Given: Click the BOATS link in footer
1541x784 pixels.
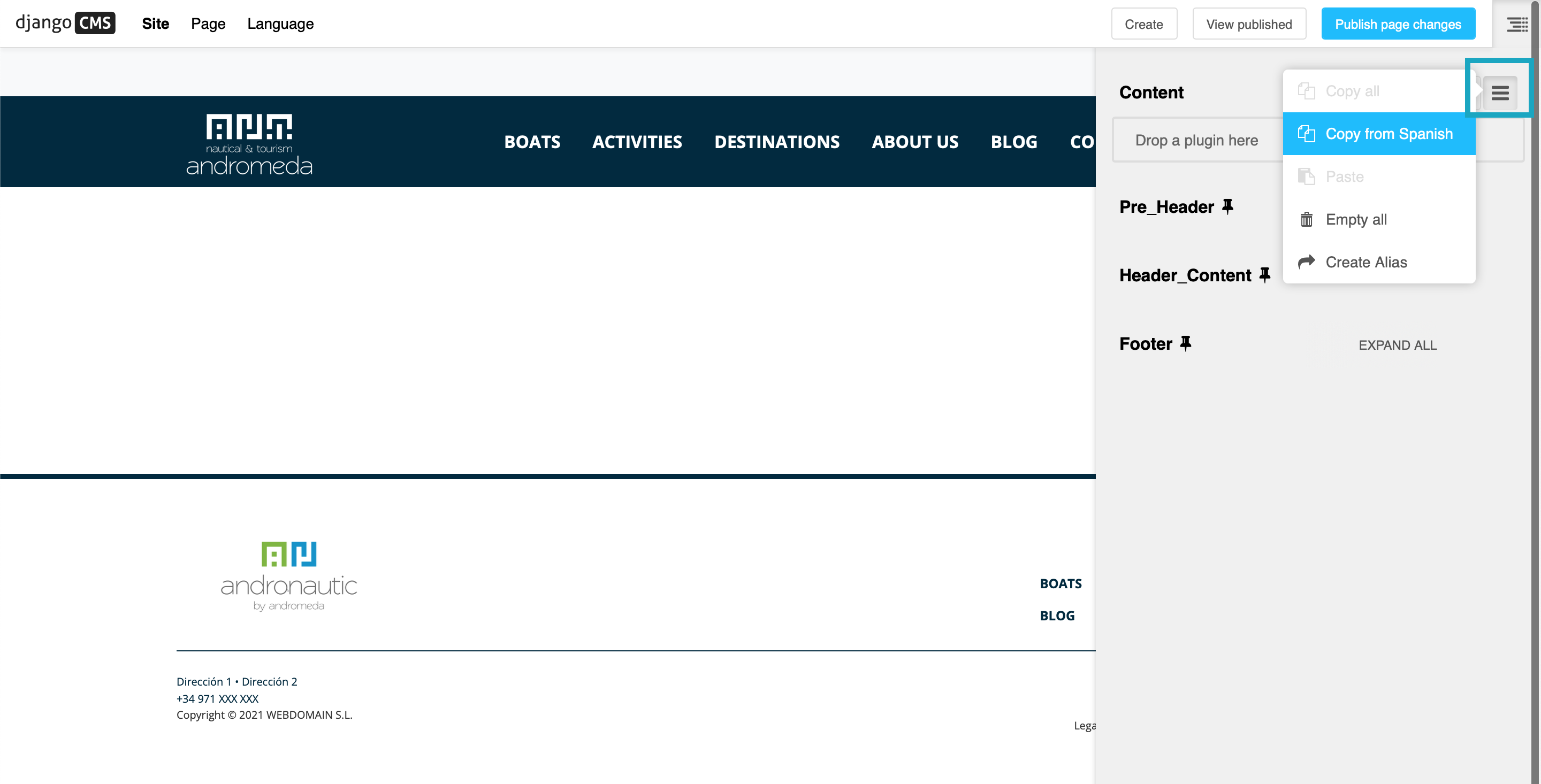Looking at the screenshot, I should [1061, 583].
